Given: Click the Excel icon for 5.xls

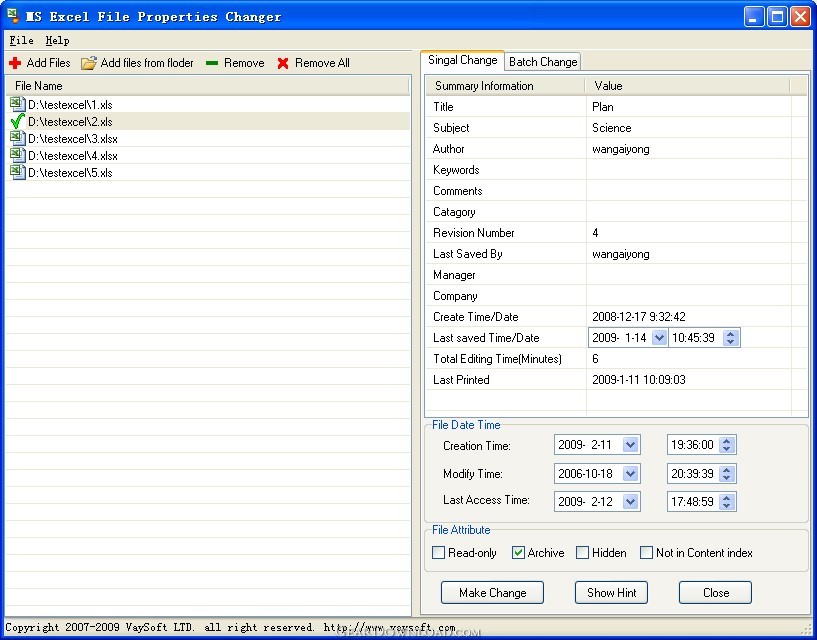Looking at the screenshot, I should 17,172.
